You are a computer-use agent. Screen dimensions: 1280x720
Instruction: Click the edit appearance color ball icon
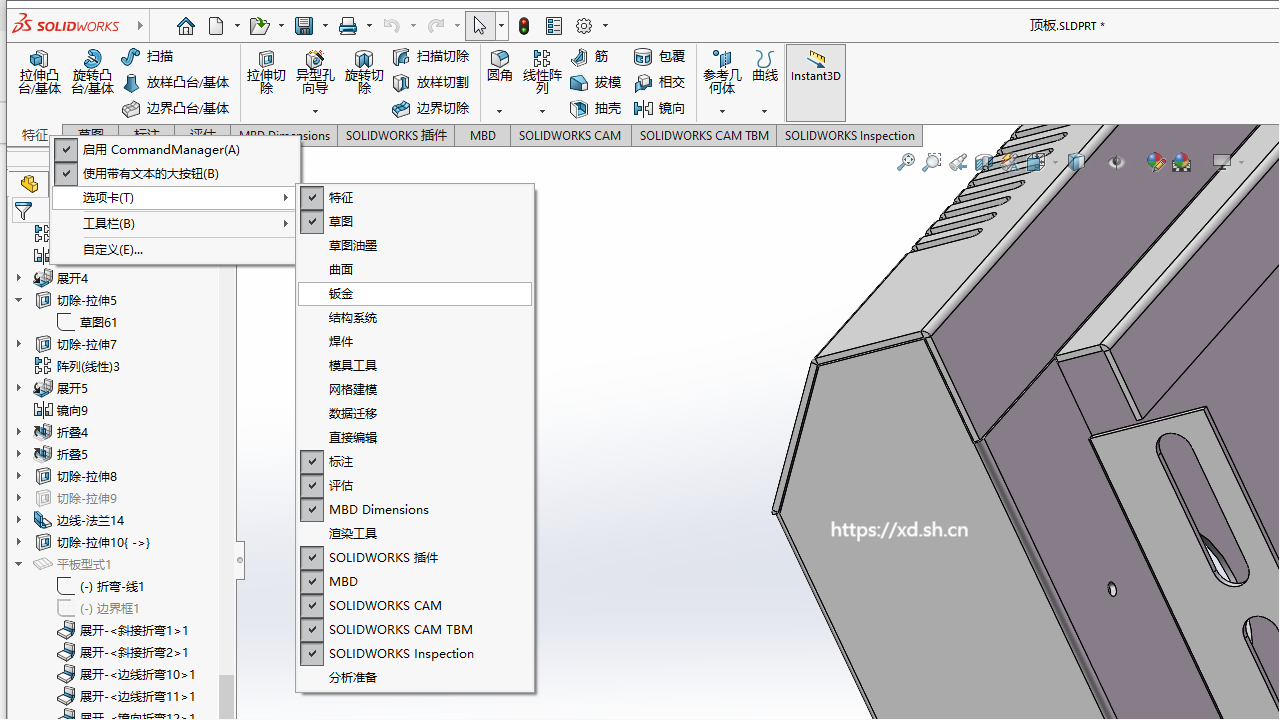(x=1155, y=162)
